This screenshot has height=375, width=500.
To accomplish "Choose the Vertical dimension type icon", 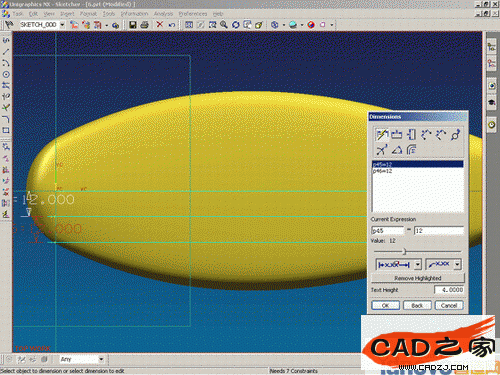I will point(411,134).
